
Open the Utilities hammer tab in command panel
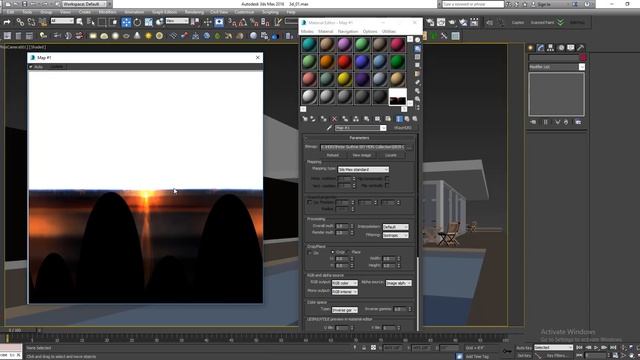pos(580,48)
